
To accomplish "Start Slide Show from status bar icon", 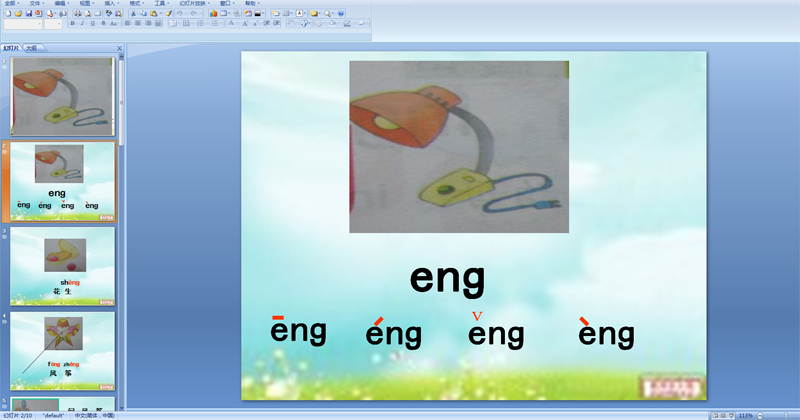I will pyautogui.click(x=732, y=416).
